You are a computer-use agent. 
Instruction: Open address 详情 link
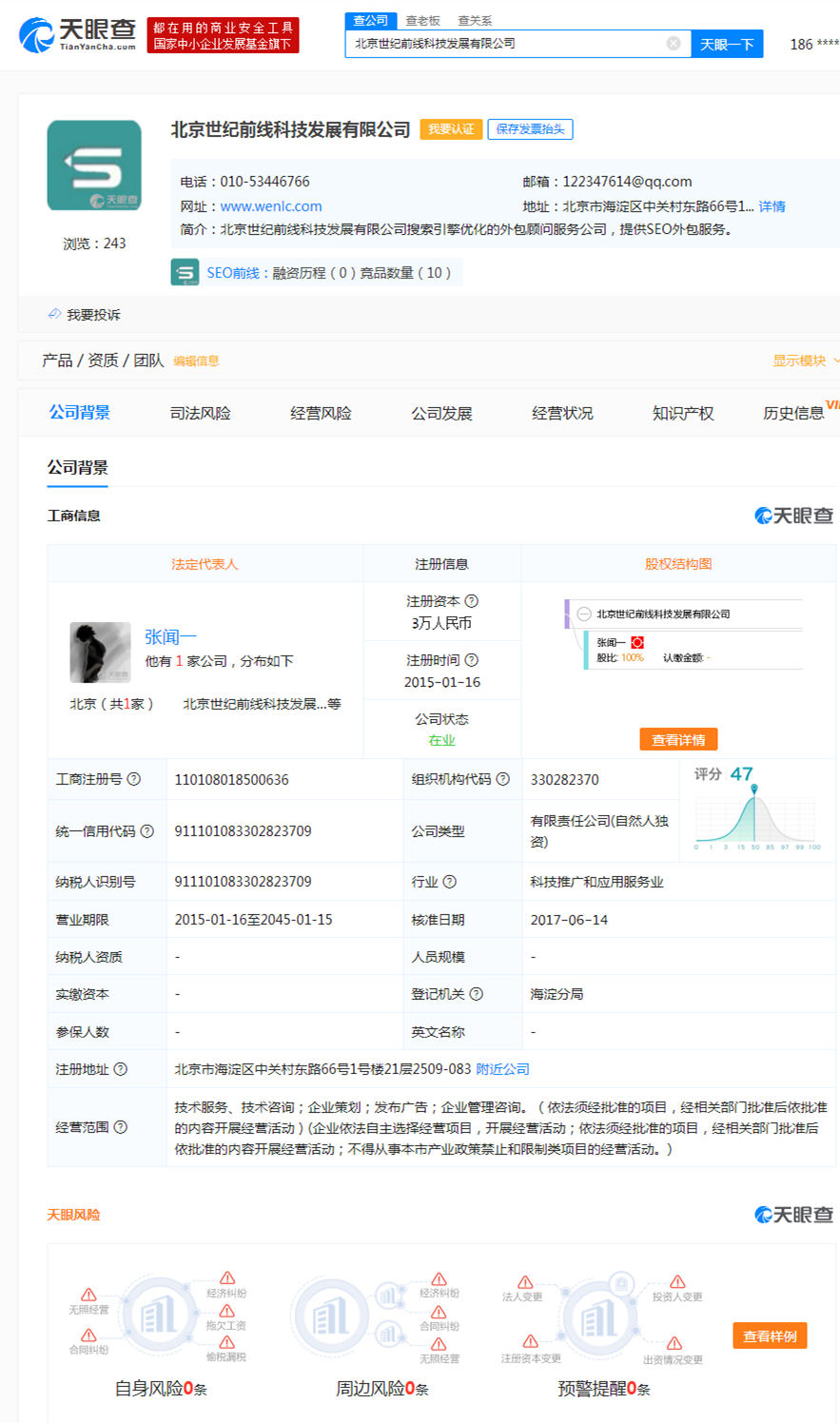(x=772, y=206)
